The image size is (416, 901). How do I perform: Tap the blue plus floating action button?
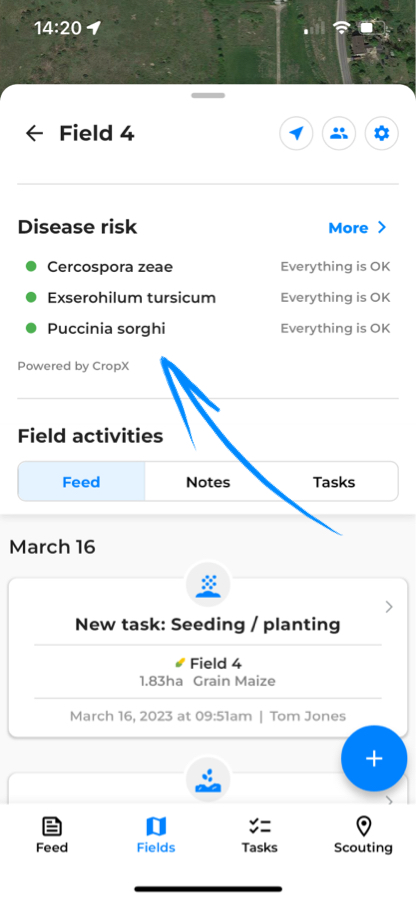coord(374,758)
